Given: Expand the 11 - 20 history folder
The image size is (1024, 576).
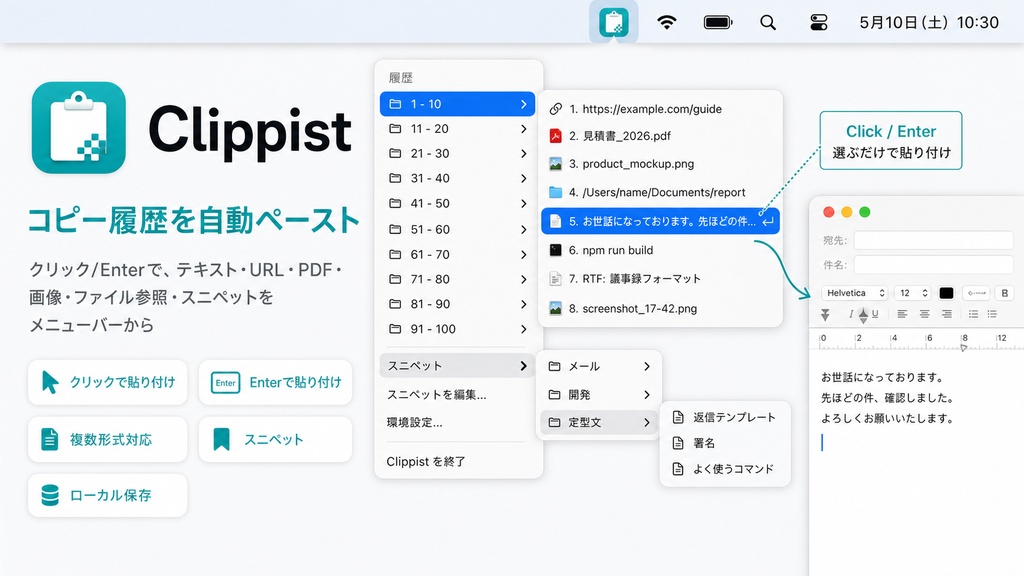Looking at the screenshot, I should (x=457, y=129).
